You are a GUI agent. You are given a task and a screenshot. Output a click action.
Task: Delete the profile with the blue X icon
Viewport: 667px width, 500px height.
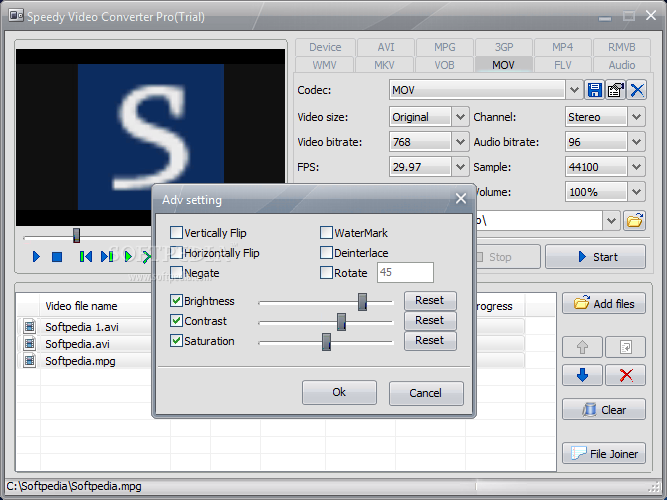(637, 90)
